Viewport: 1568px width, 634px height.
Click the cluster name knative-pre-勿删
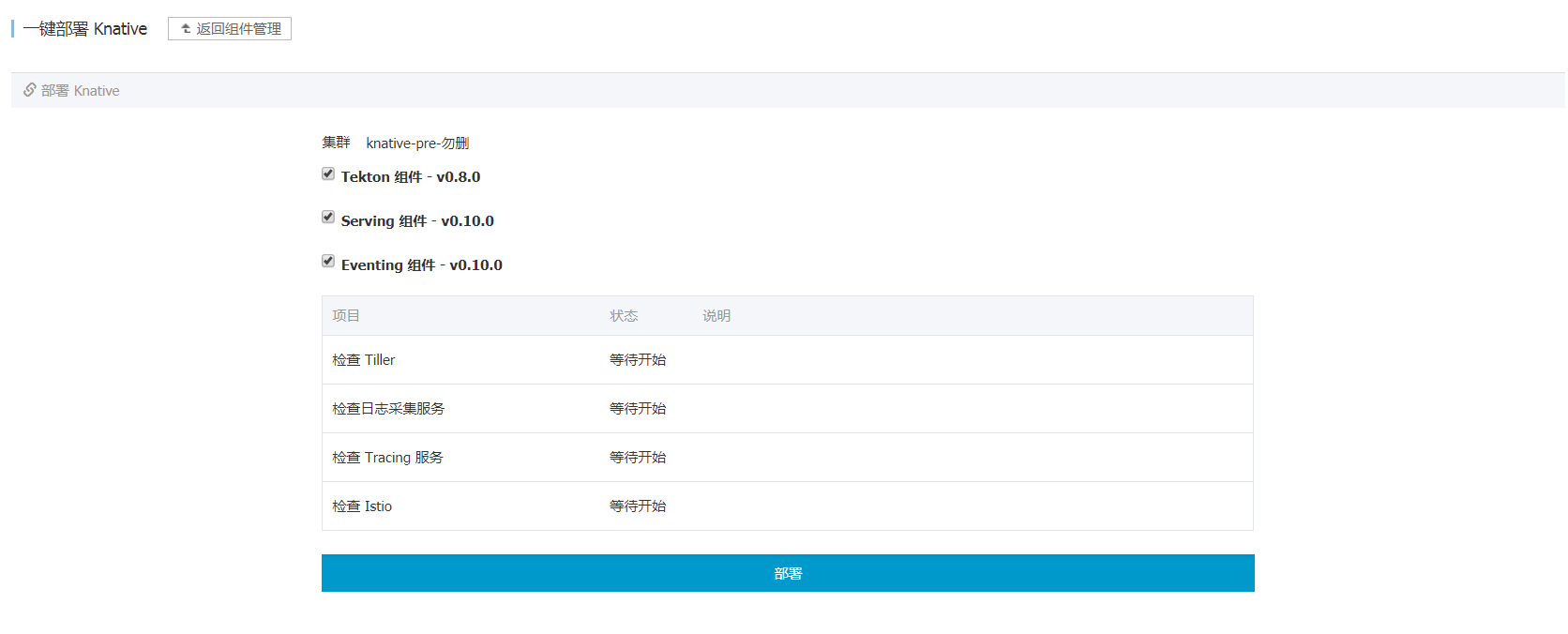point(417,143)
